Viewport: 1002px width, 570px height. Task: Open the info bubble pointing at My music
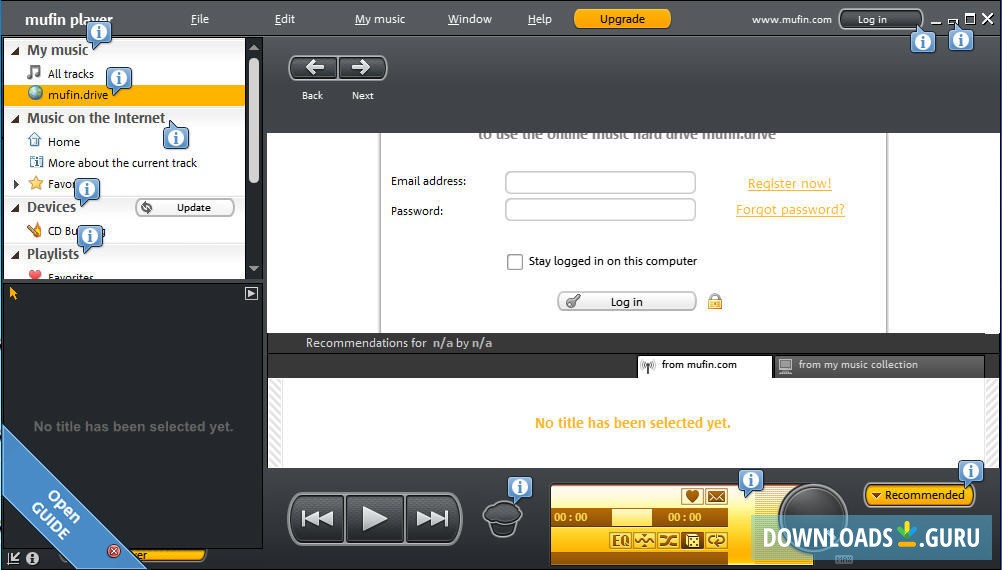point(98,32)
